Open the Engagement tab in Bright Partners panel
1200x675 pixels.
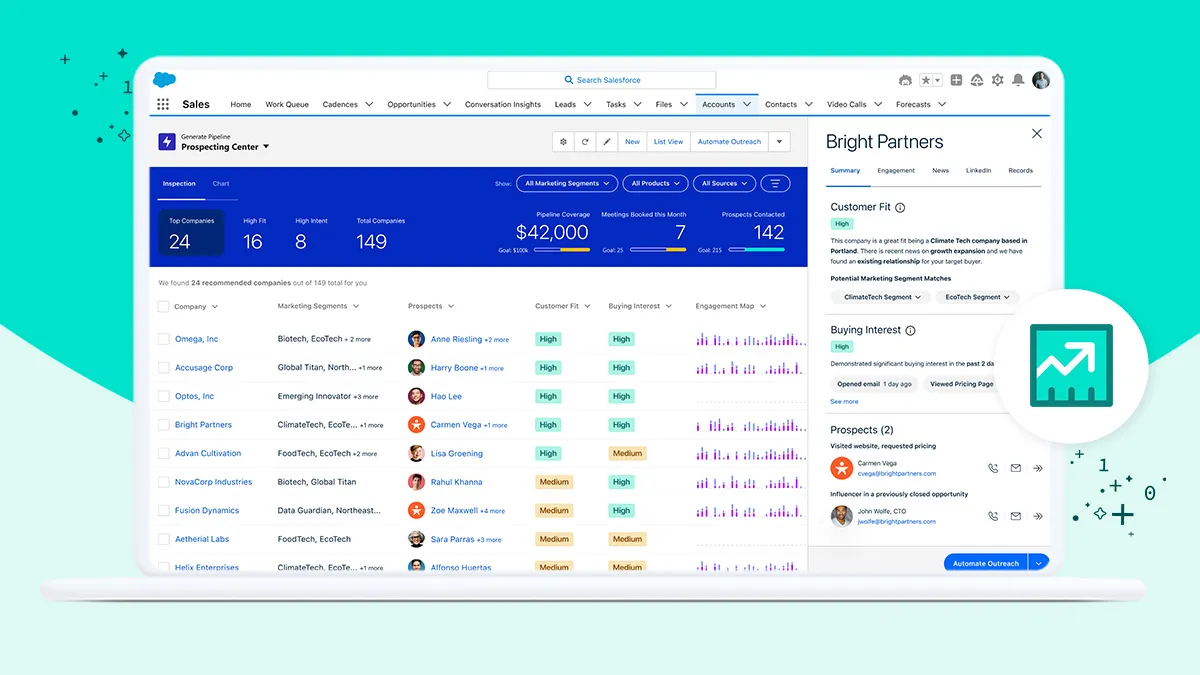coord(896,170)
